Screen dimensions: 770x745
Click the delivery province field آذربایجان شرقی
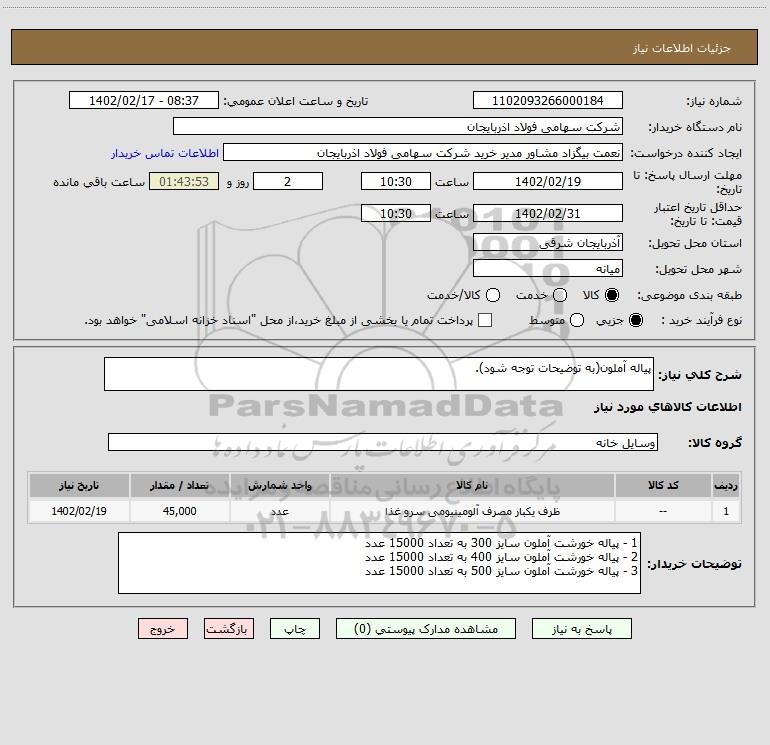(548, 243)
